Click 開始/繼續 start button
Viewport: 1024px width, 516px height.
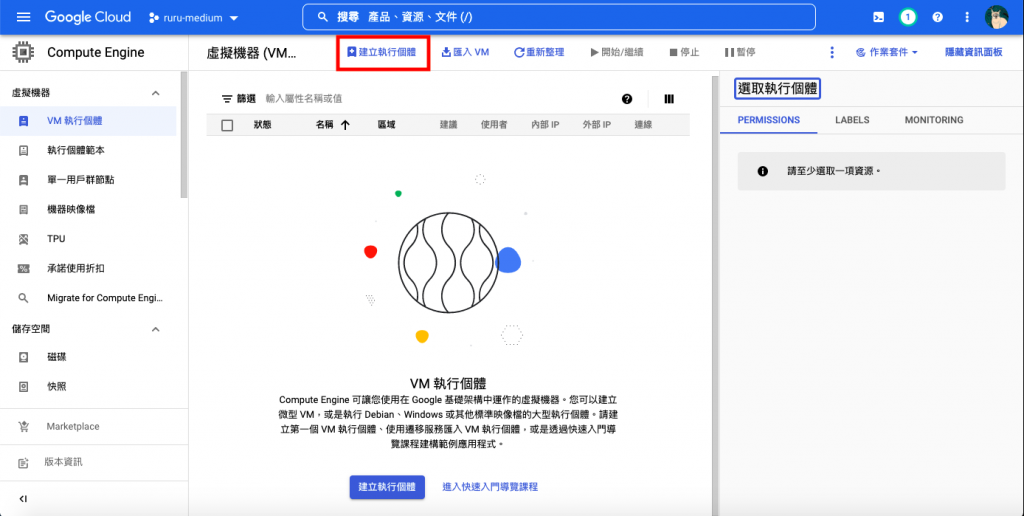[616, 52]
